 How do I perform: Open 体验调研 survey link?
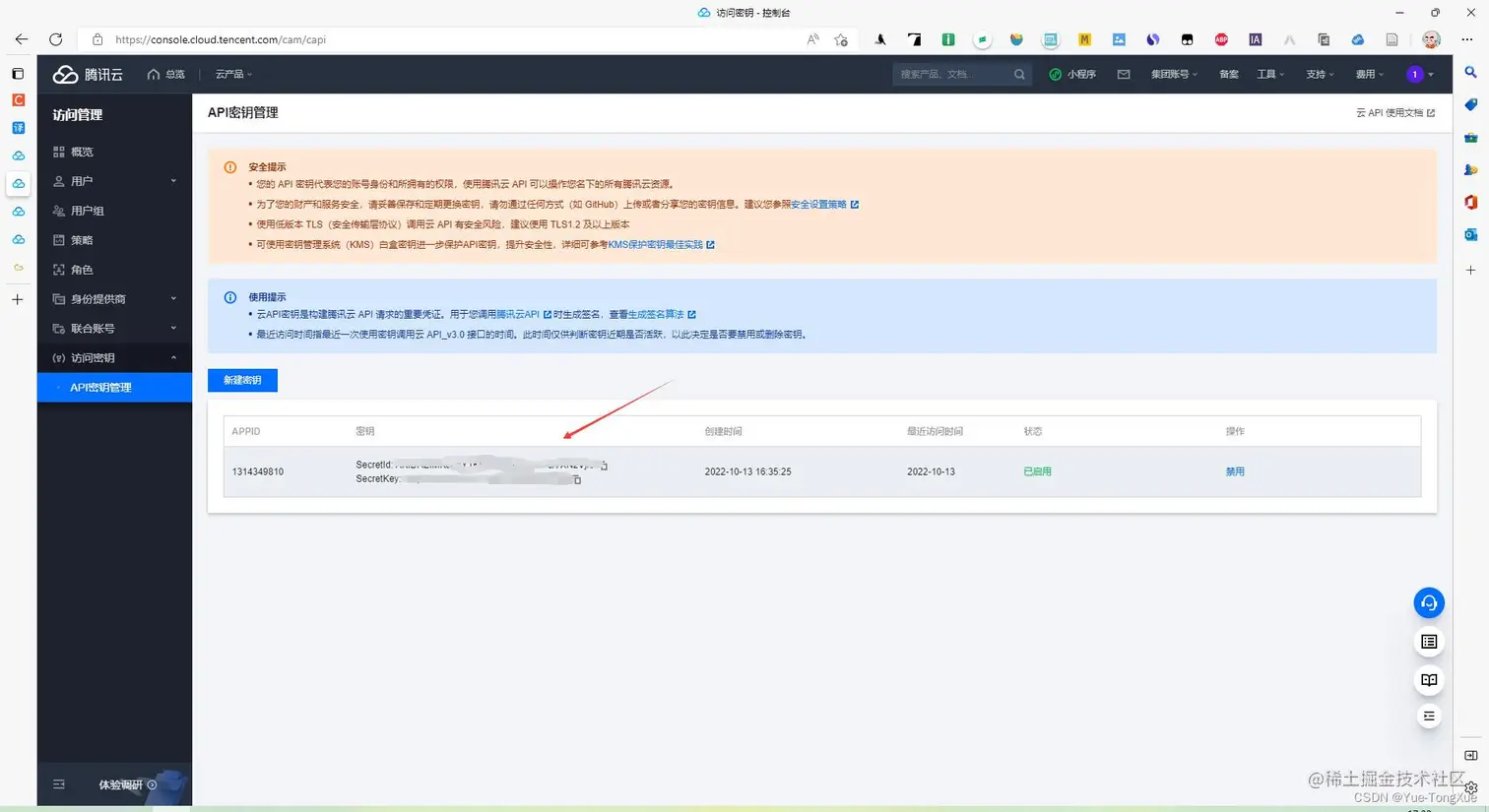(x=127, y=785)
